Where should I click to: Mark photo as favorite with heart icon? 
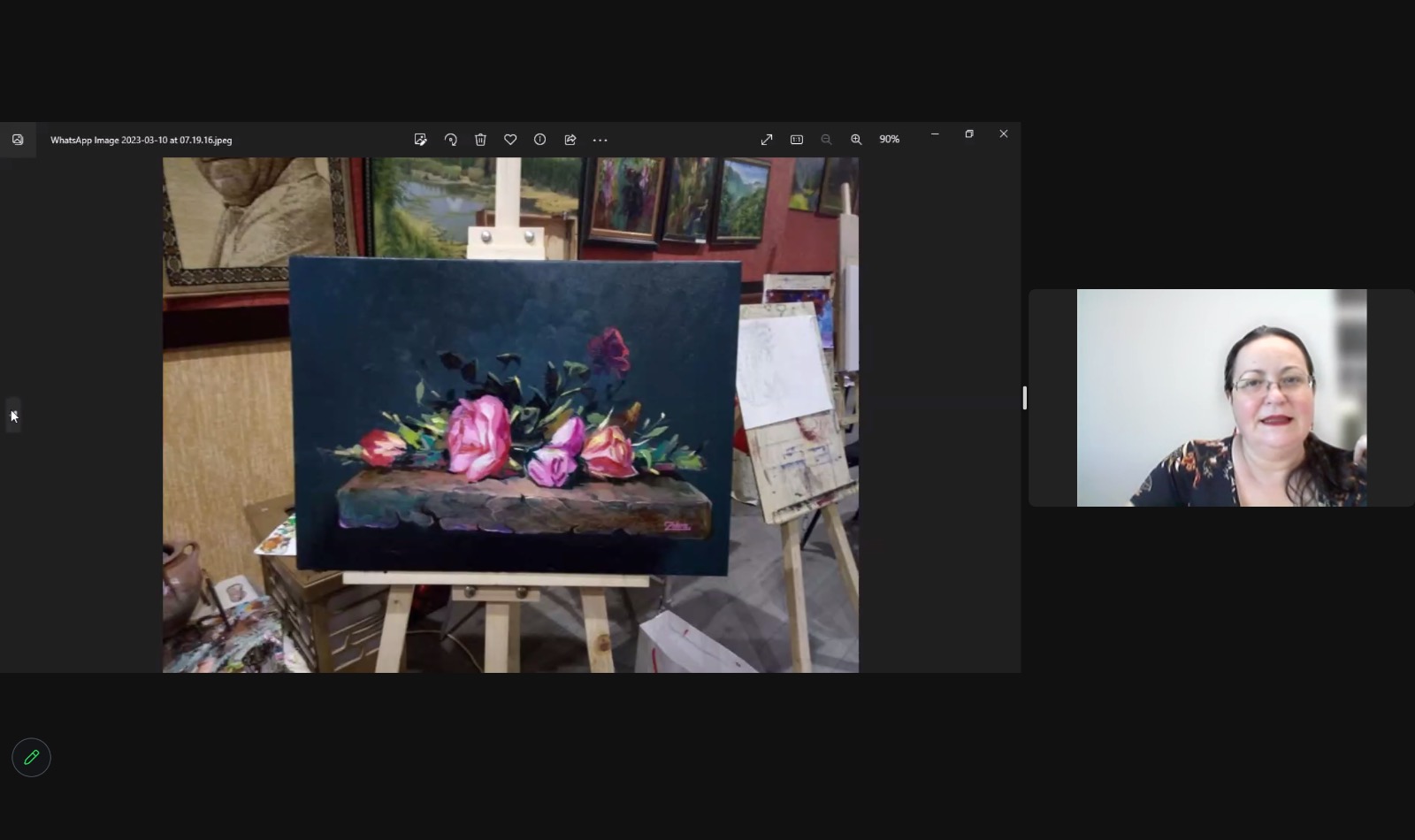point(510,140)
